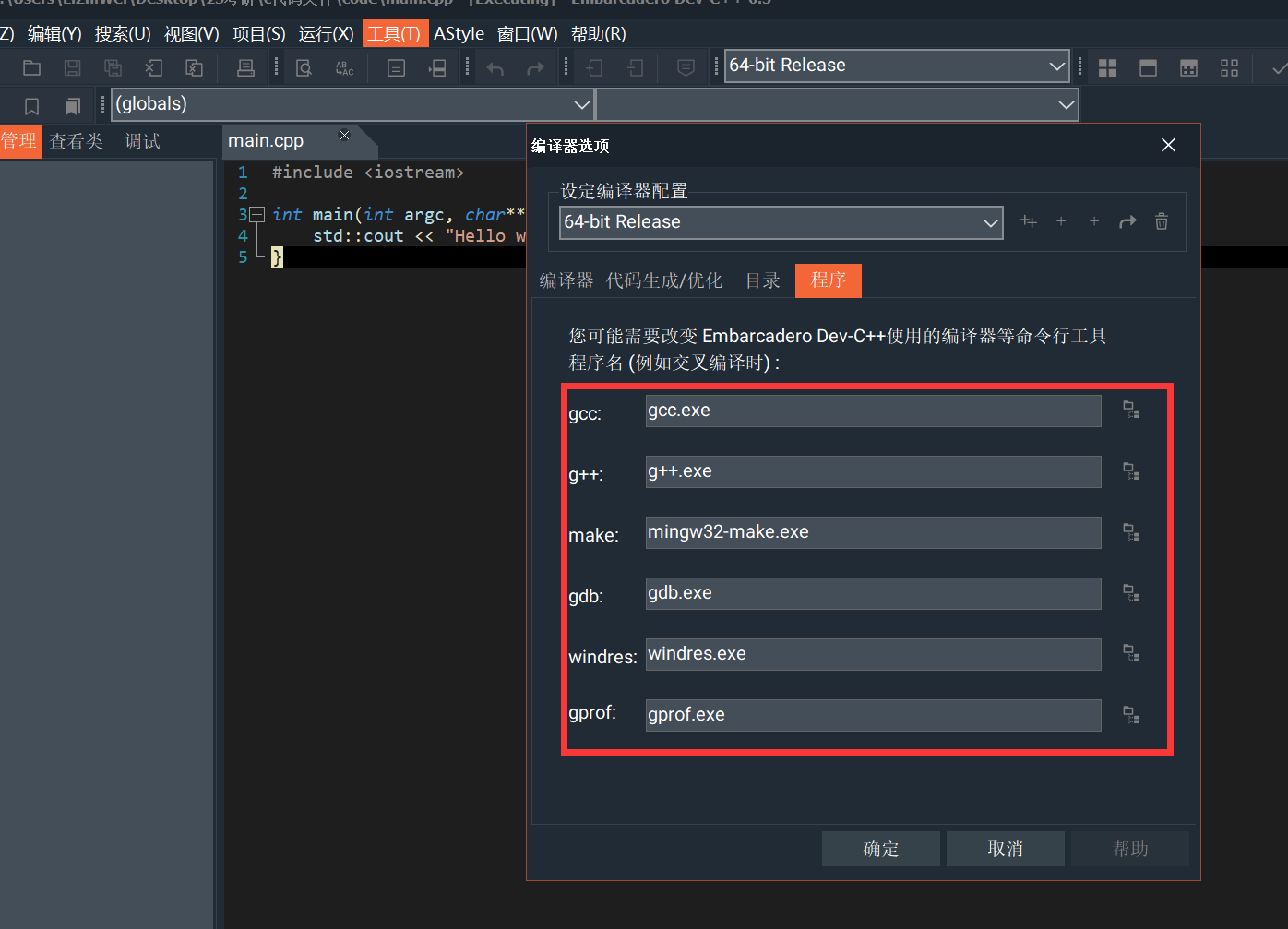The image size is (1288, 929).
Task: Click the filled double bookmark icon
Action: (x=73, y=106)
